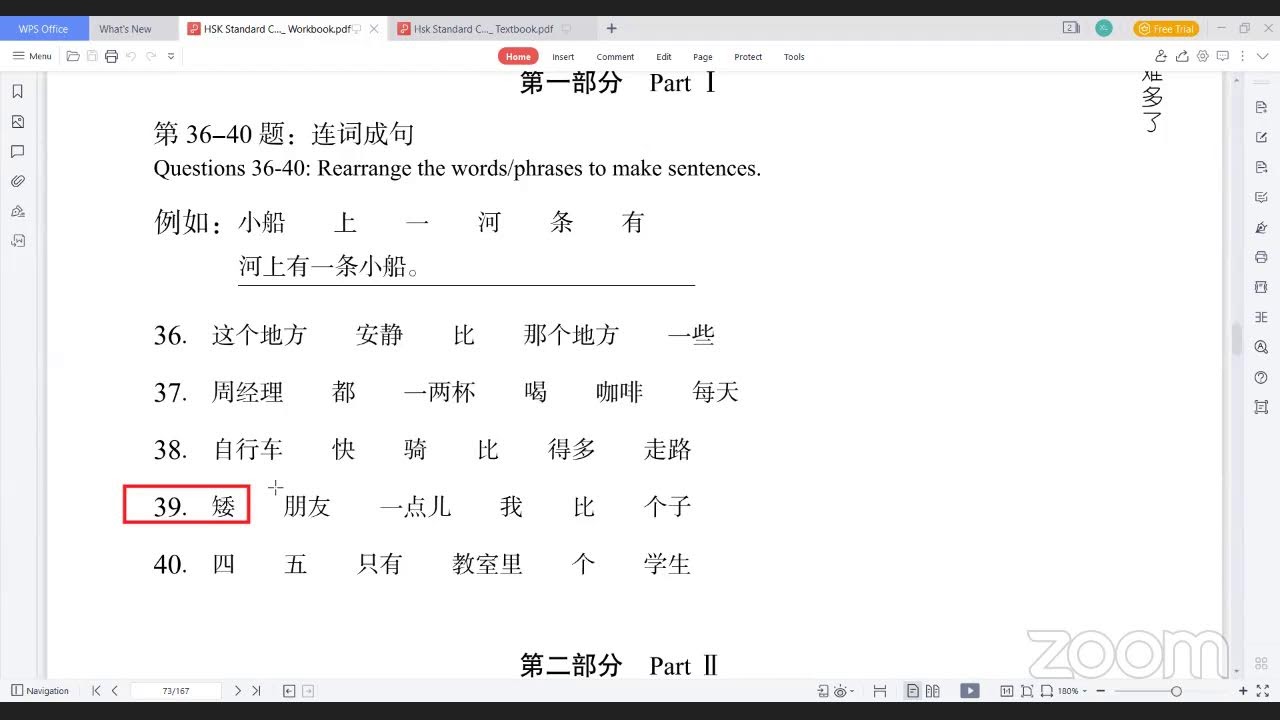The width and height of the screenshot is (1280, 720).
Task: Click the vertical scrollbar thumb
Action: click(x=1237, y=339)
